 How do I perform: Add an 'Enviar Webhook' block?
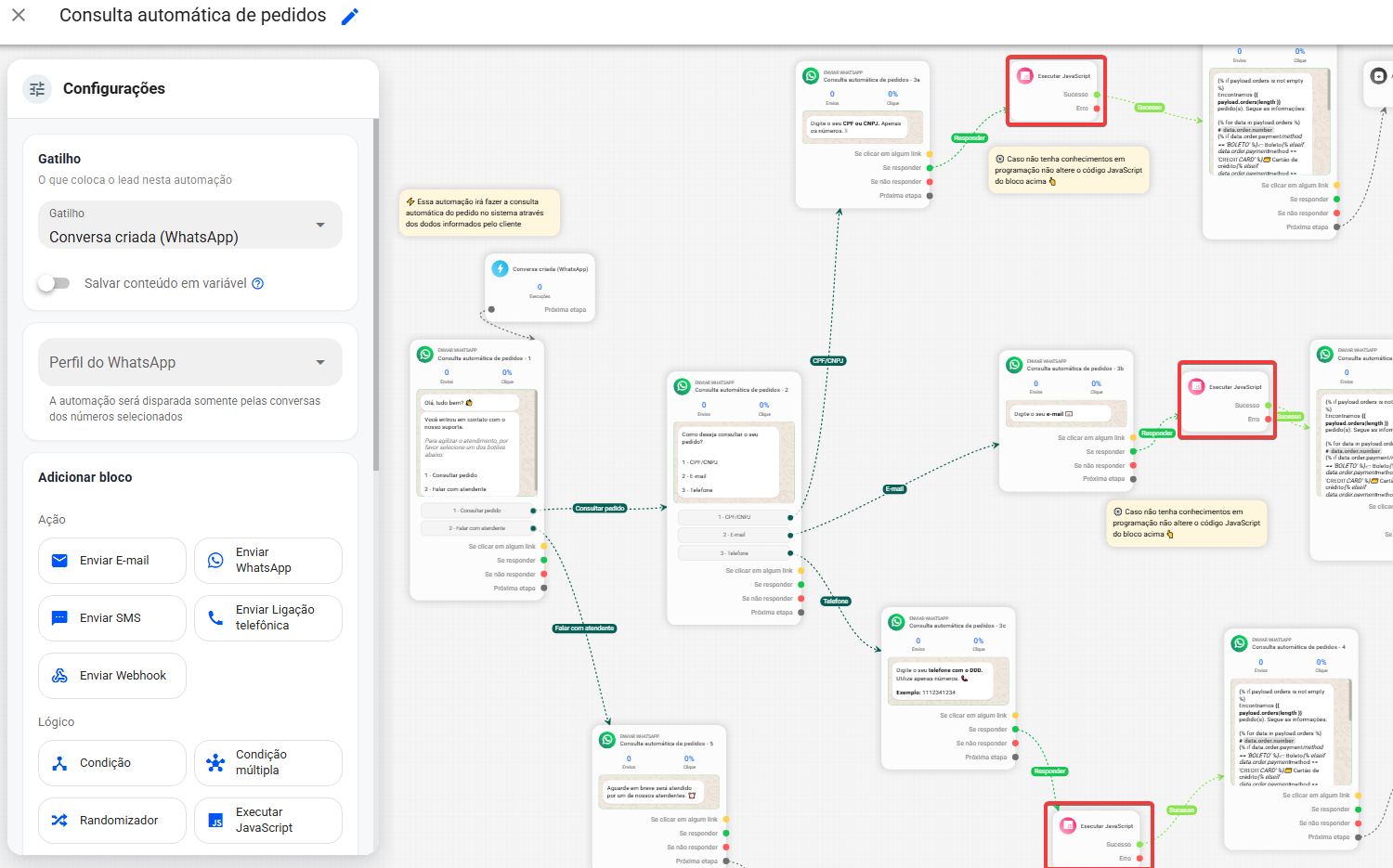(112, 676)
